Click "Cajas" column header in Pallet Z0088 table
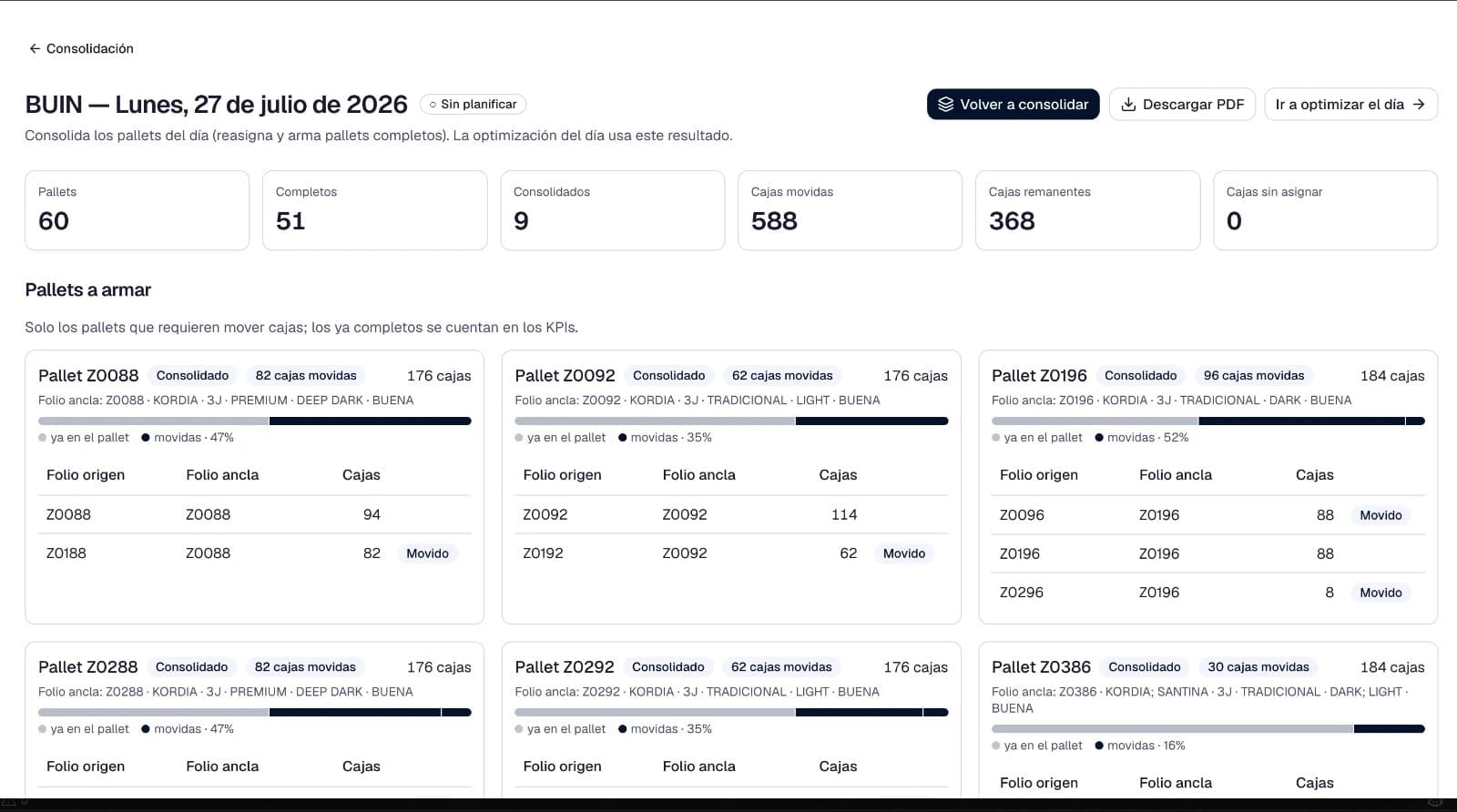The width and height of the screenshot is (1457, 812). click(x=362, y=475)
